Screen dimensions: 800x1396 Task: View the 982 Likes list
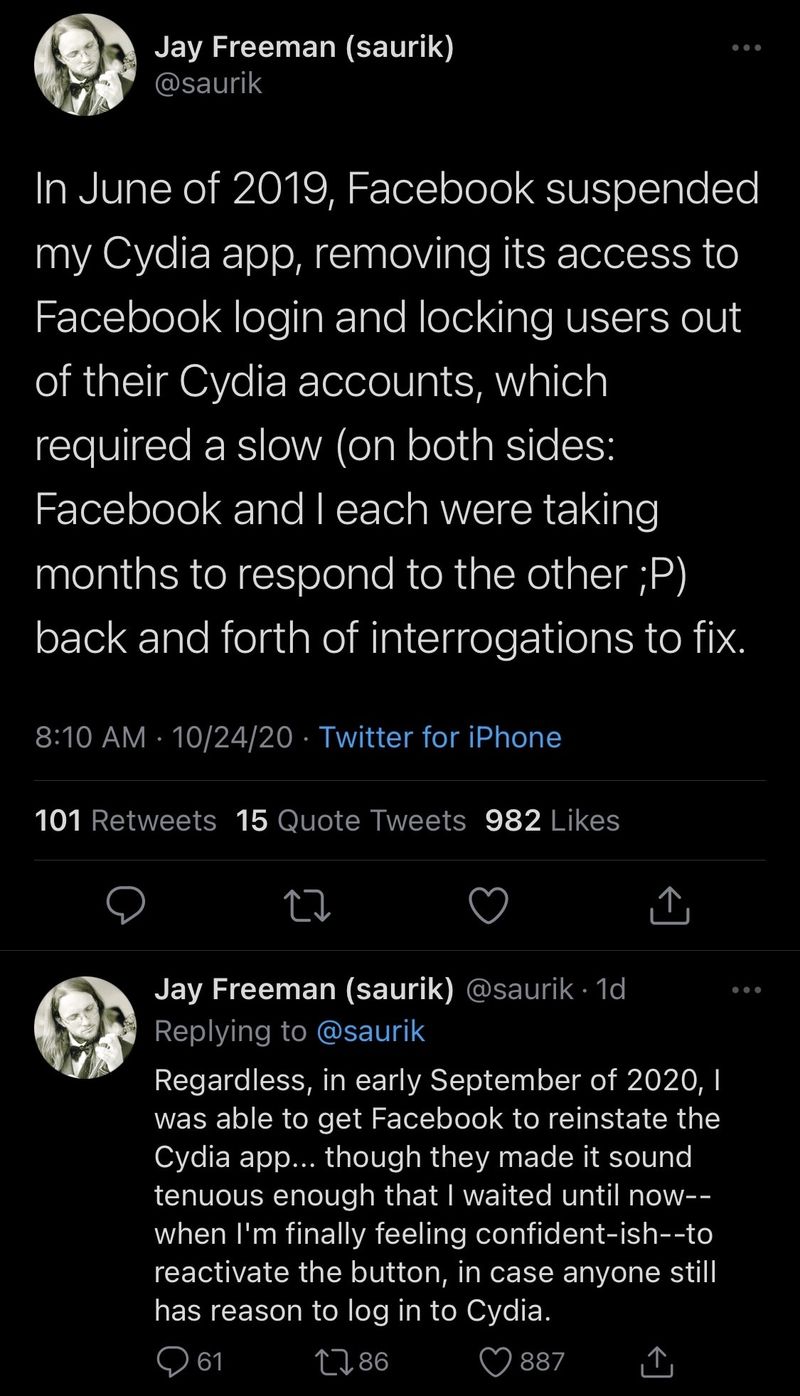(552, 821)
